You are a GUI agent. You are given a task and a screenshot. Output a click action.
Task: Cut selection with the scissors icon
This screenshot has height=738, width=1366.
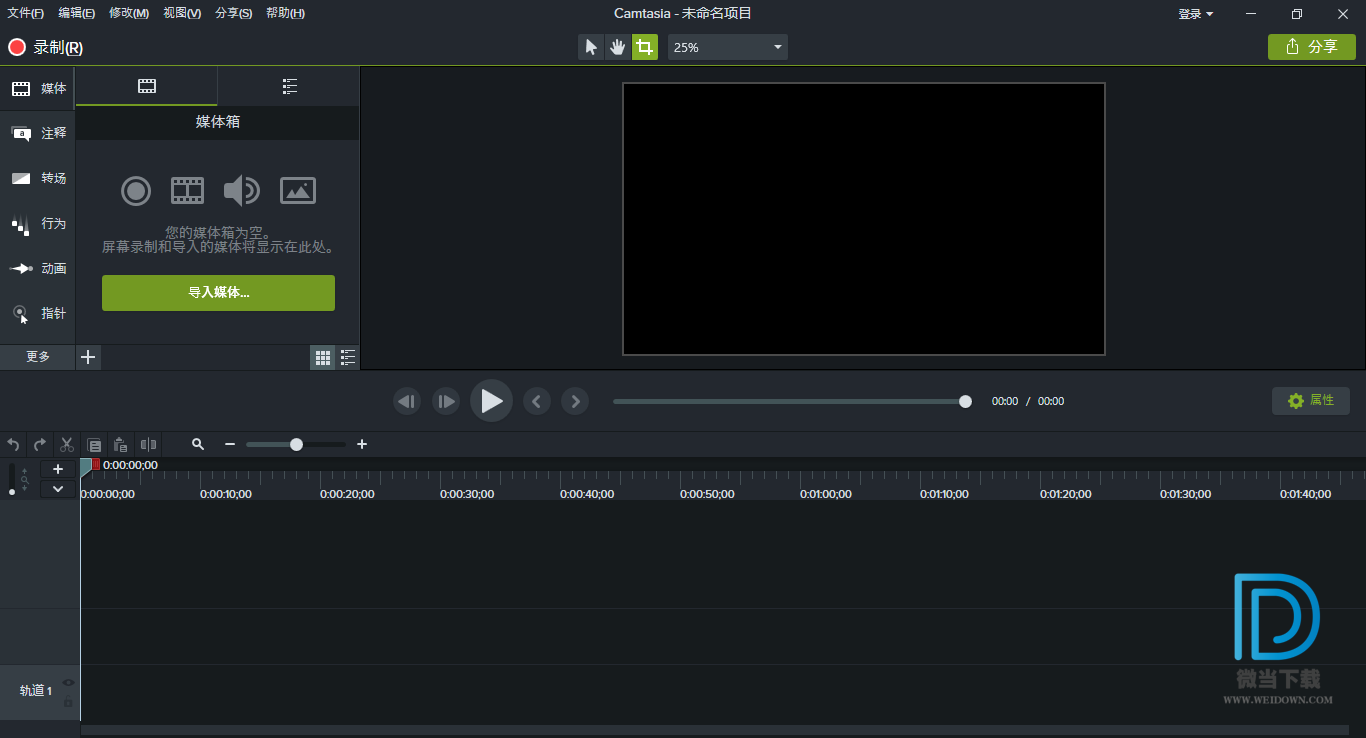pyautogui.click(x=67, y=445)
